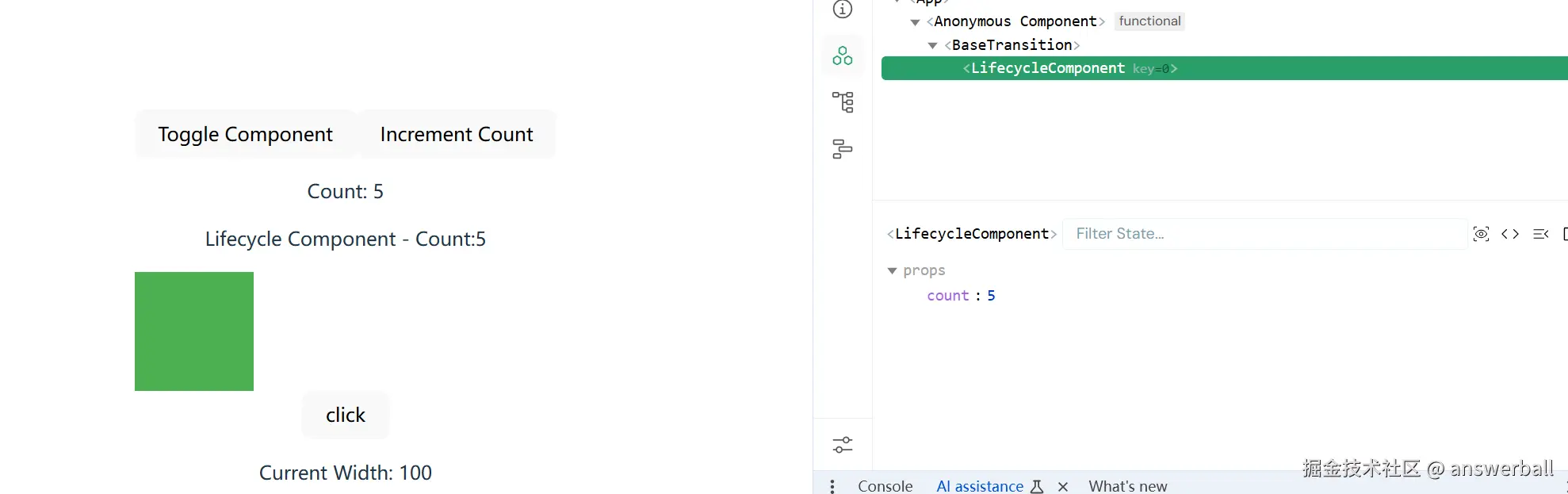
Task: Open the What's new tab
Action: pos(1128,486)
